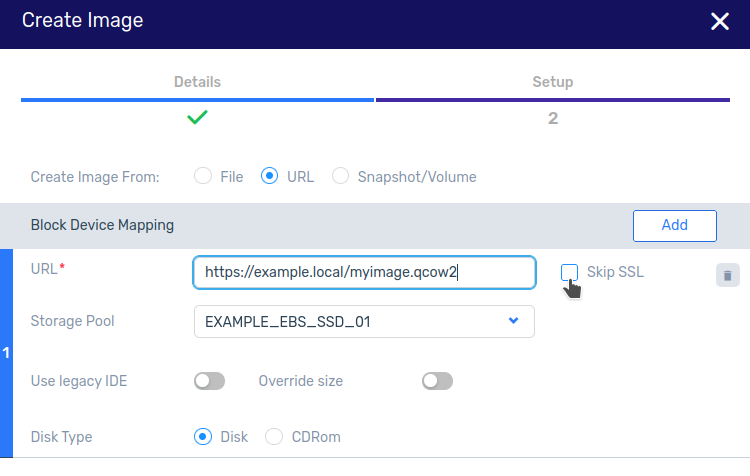Click the Create Image title text
This screenshot has width=750, height=476.
point(82,21)
